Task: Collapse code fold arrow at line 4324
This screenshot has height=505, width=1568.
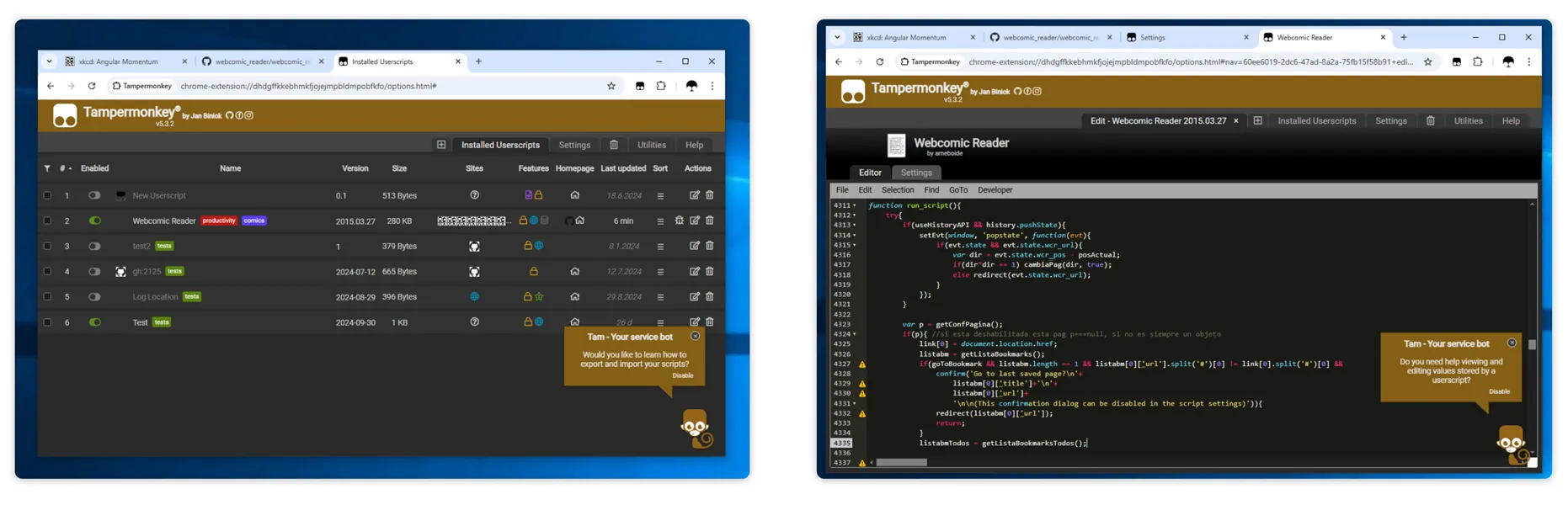Action: (x=855, y=334)
